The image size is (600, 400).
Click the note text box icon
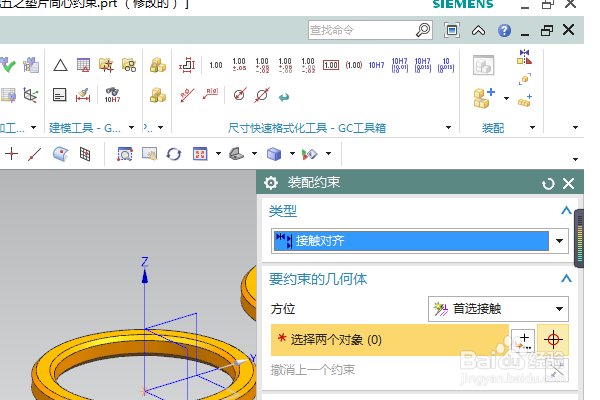(x=59, y=95)
